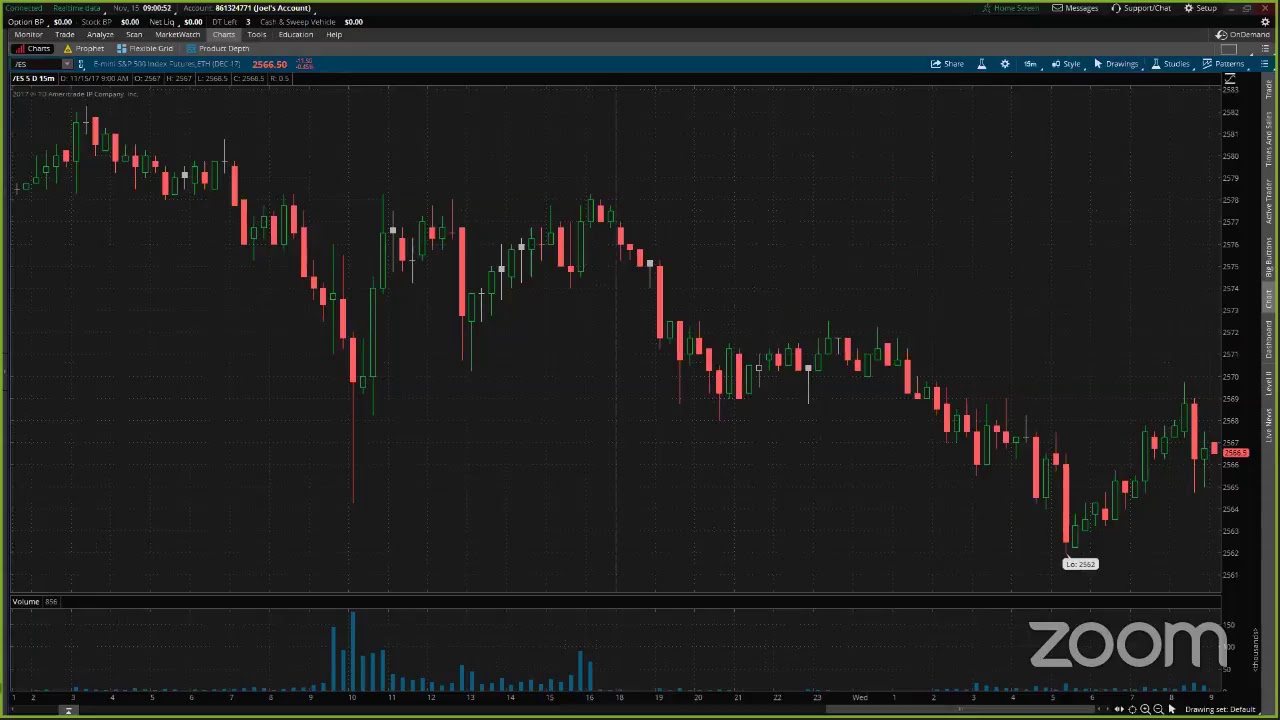The image size is (1280, 720).
Task: Select the Trade tab
Action: tap(64, 34)
